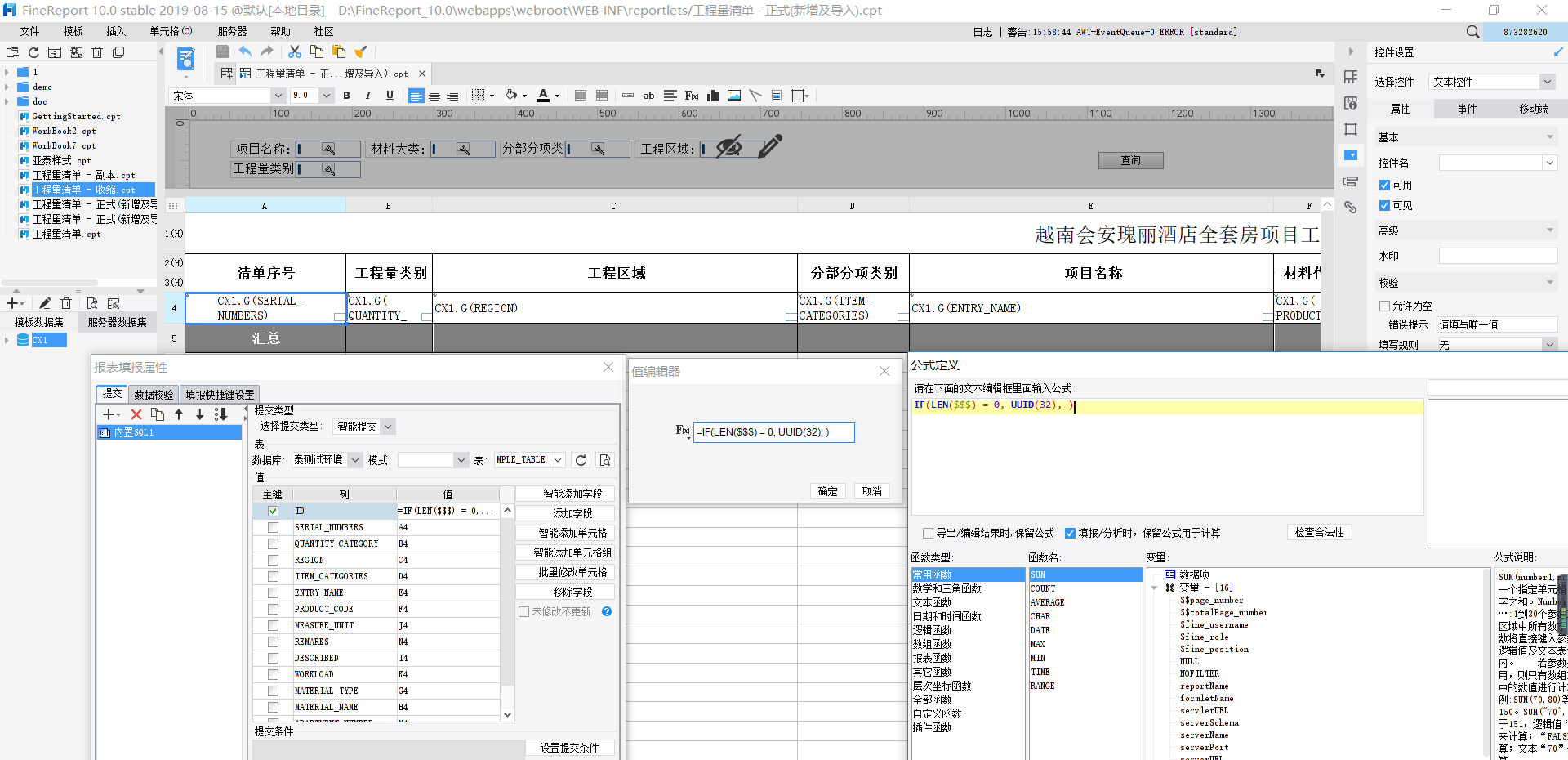This screenshot has width=1568, height=760.
Task: Click the Cut scissors icon
Action: 295,51
